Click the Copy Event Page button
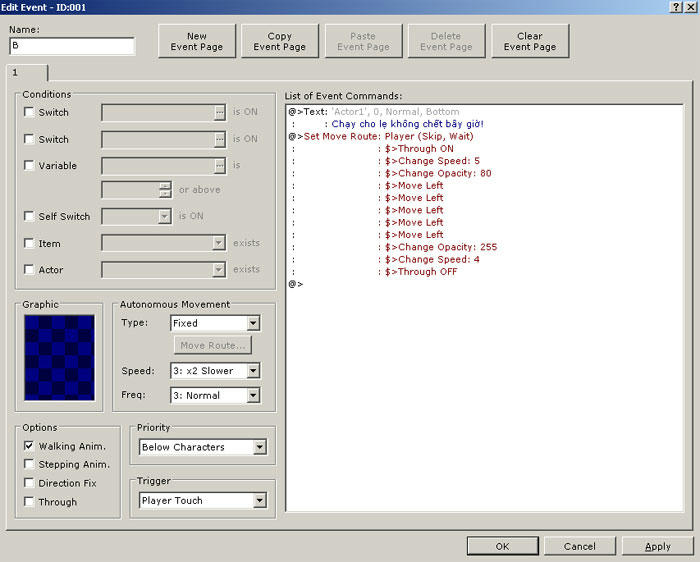This screenshot has height=562, width=700. click(x=280, y=41)
